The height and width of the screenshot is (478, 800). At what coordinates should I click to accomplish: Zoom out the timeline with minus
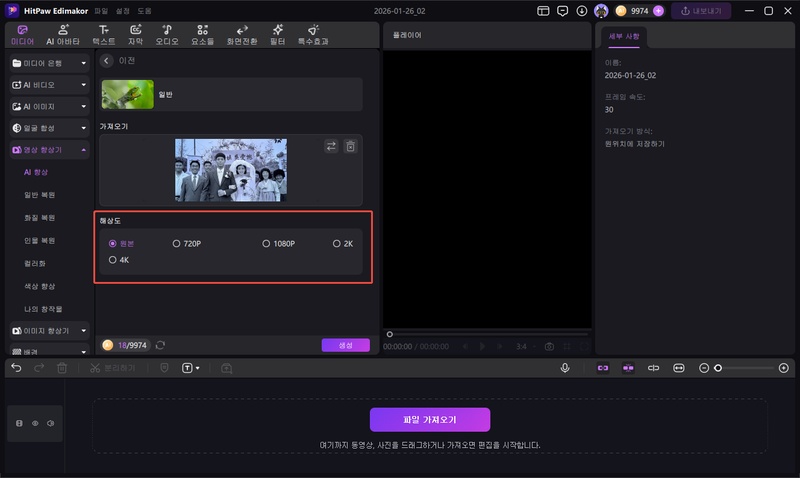click(704, 368)
